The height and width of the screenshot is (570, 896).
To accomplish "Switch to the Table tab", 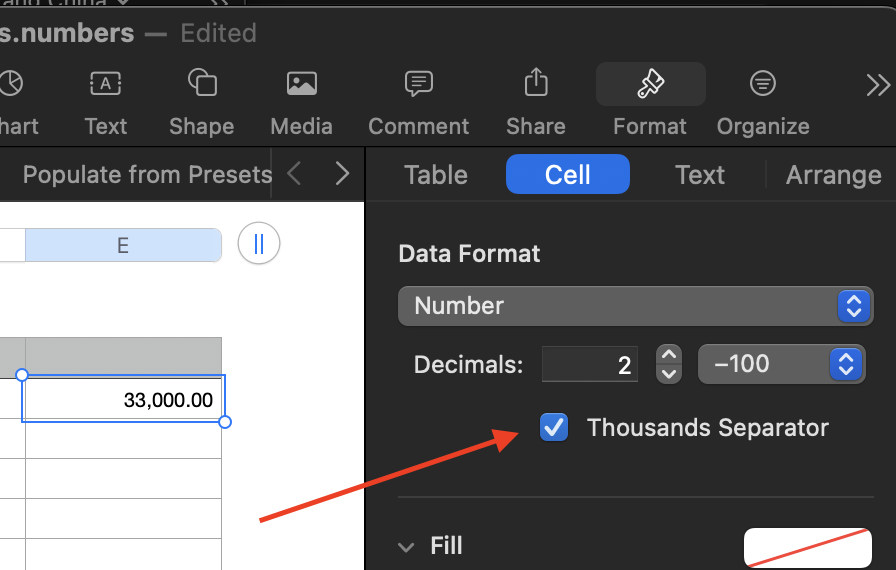I will pyautogui.click(x=436, y=175).
